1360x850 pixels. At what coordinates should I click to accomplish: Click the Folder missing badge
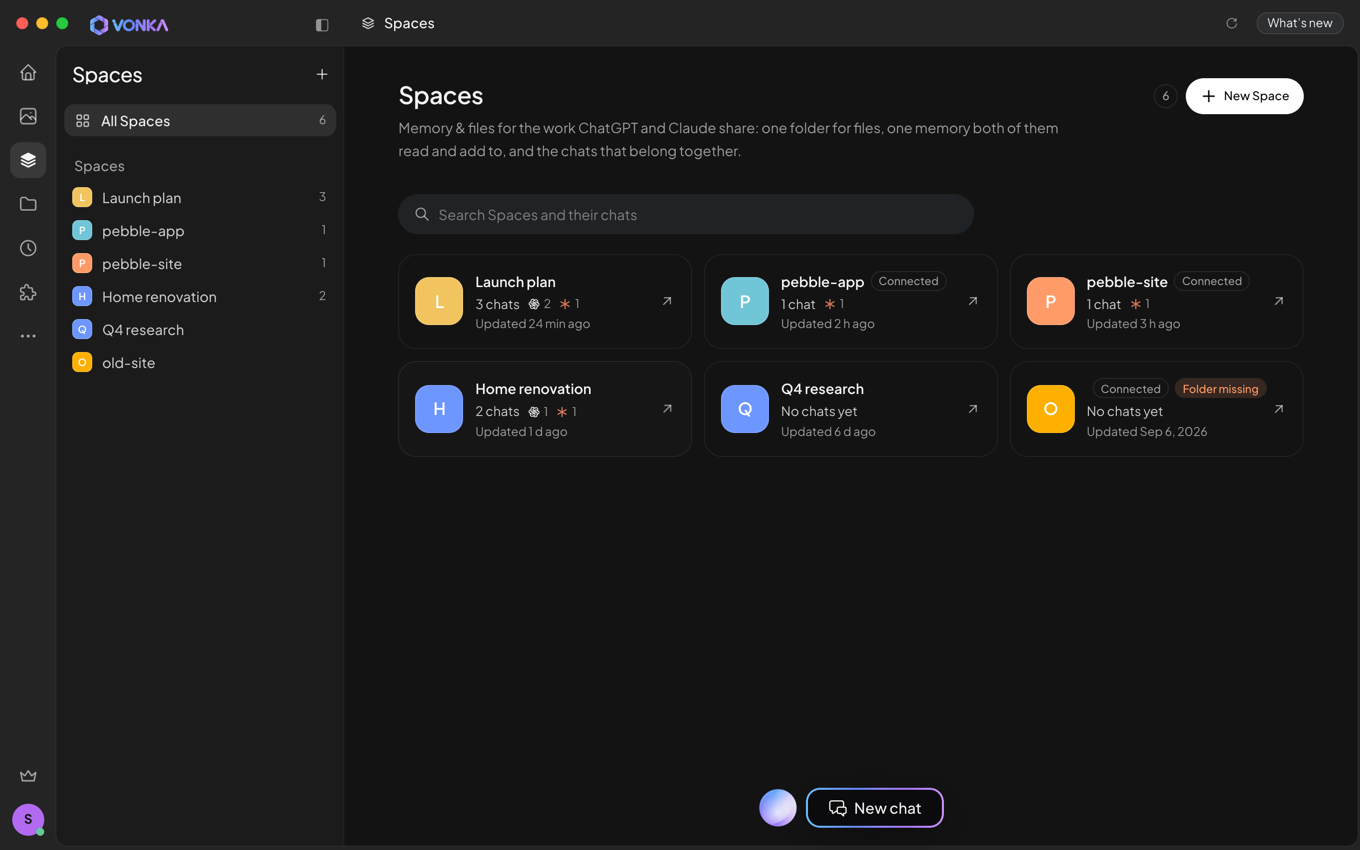1221,389
